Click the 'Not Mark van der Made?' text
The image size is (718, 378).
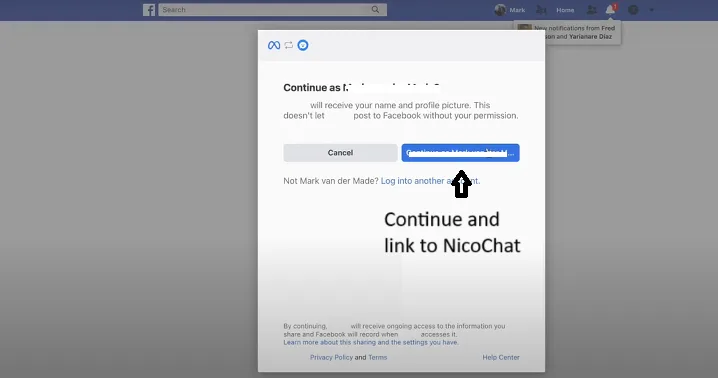(x=331, y=181)
